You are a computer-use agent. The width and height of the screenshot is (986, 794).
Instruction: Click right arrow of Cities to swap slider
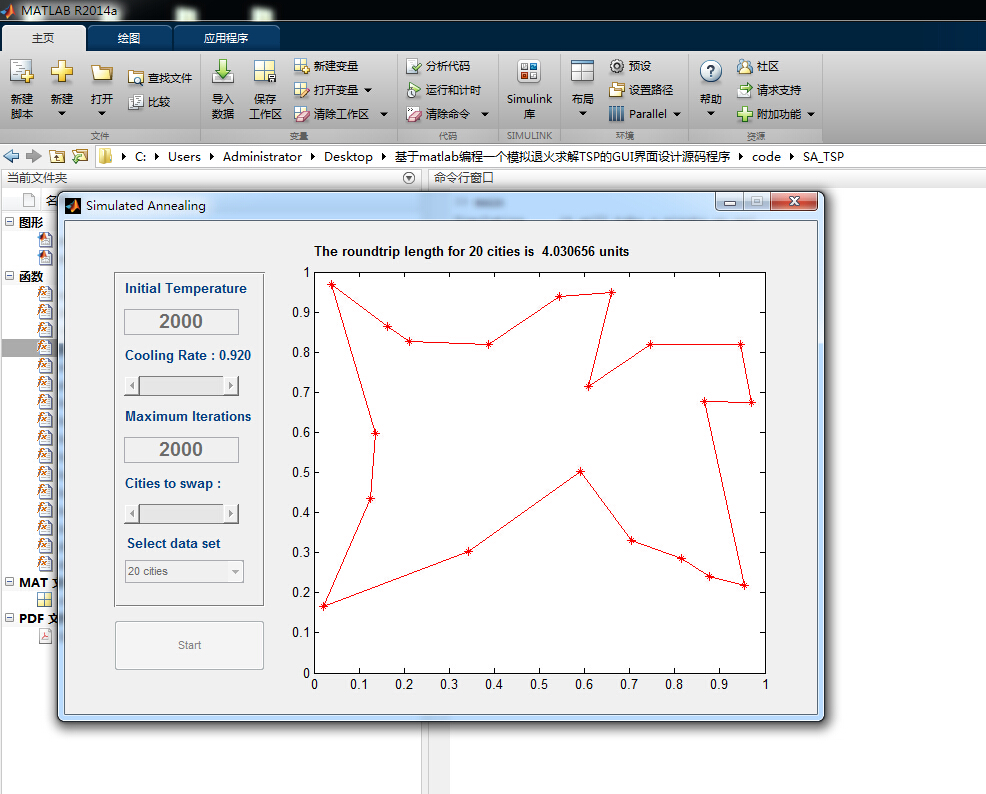(231, 514)
